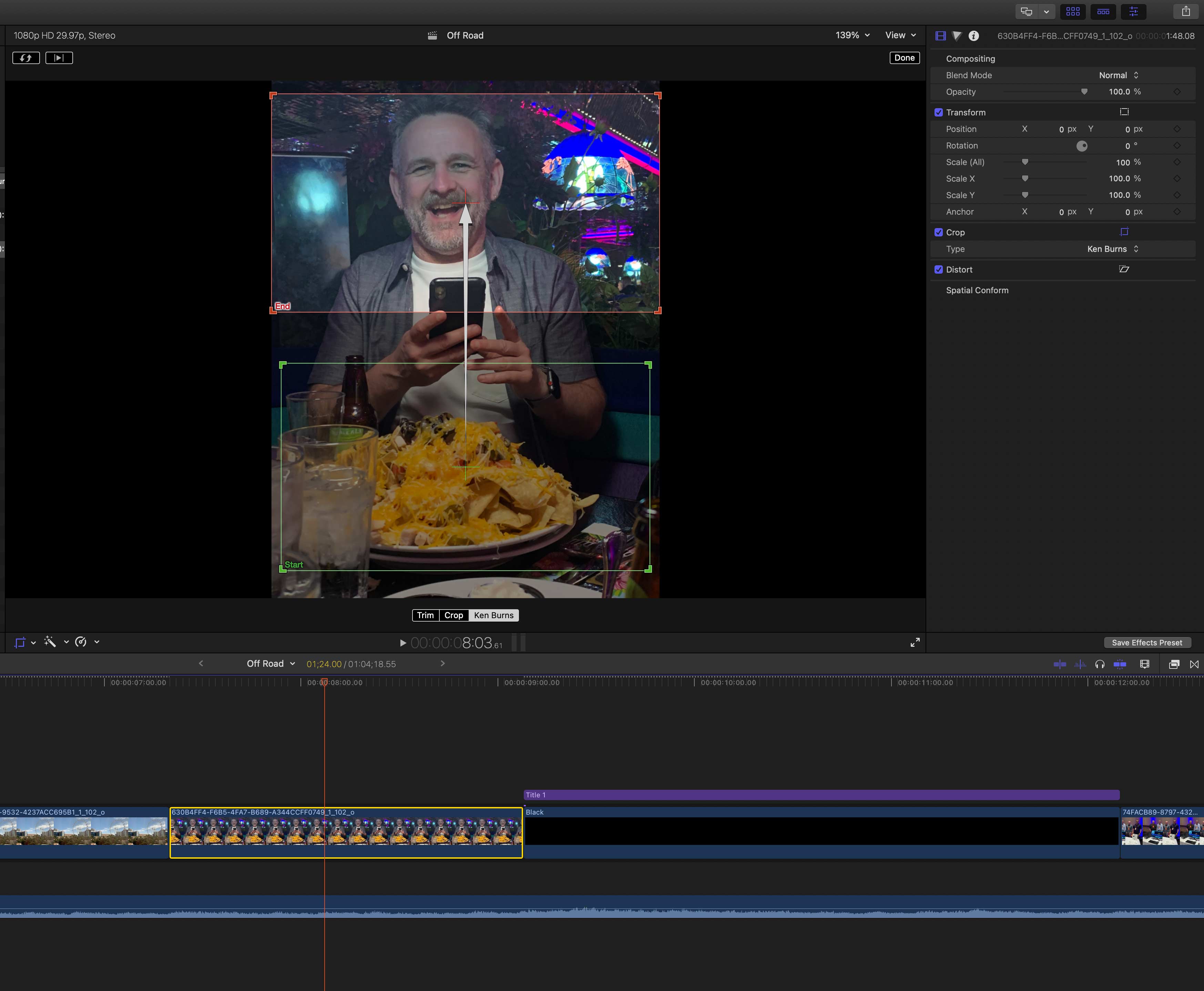
Task: Add keyframe for Position
Action: coord(1176,129)
